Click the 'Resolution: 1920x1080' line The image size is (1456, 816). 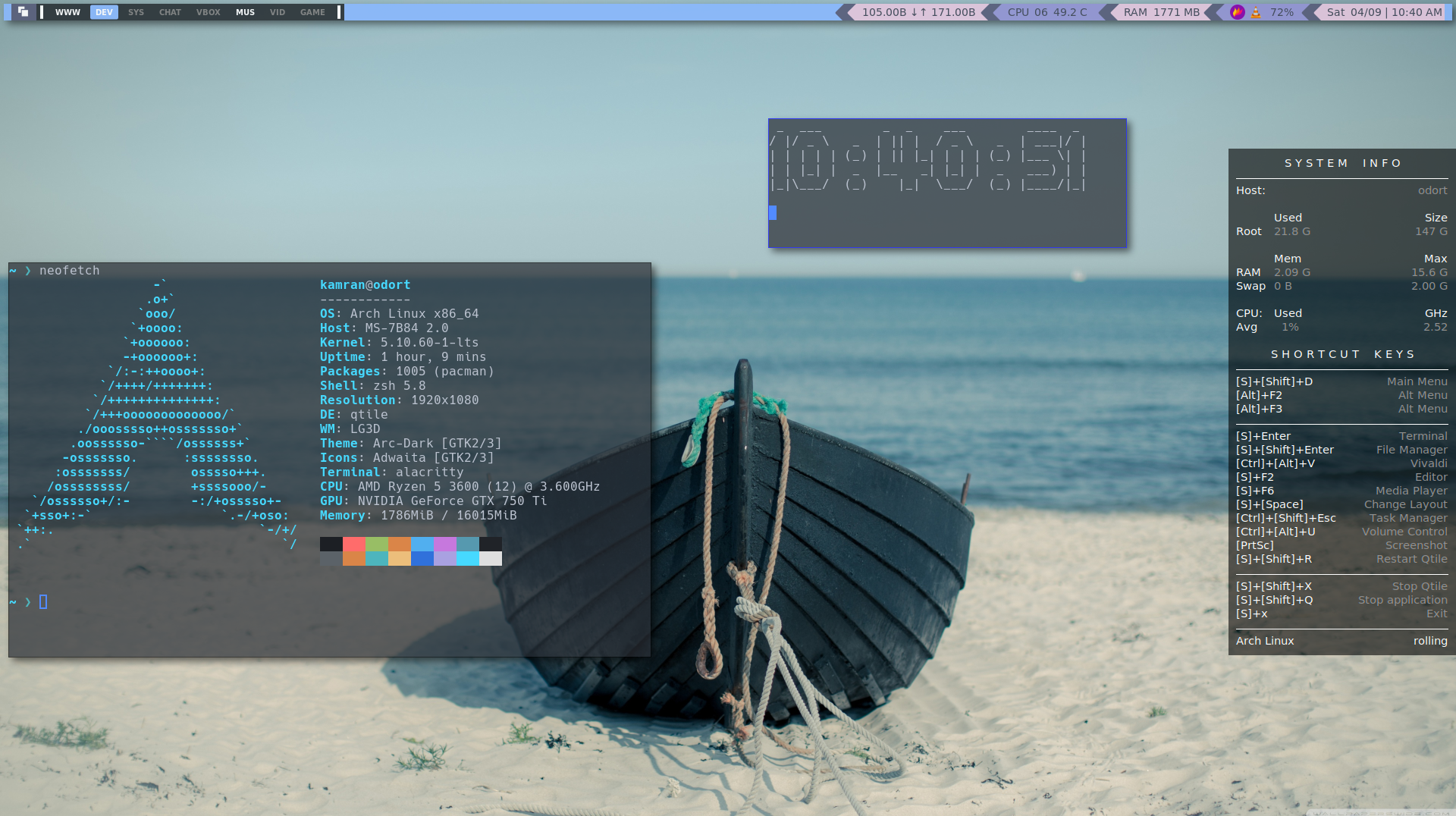(400, 400)
